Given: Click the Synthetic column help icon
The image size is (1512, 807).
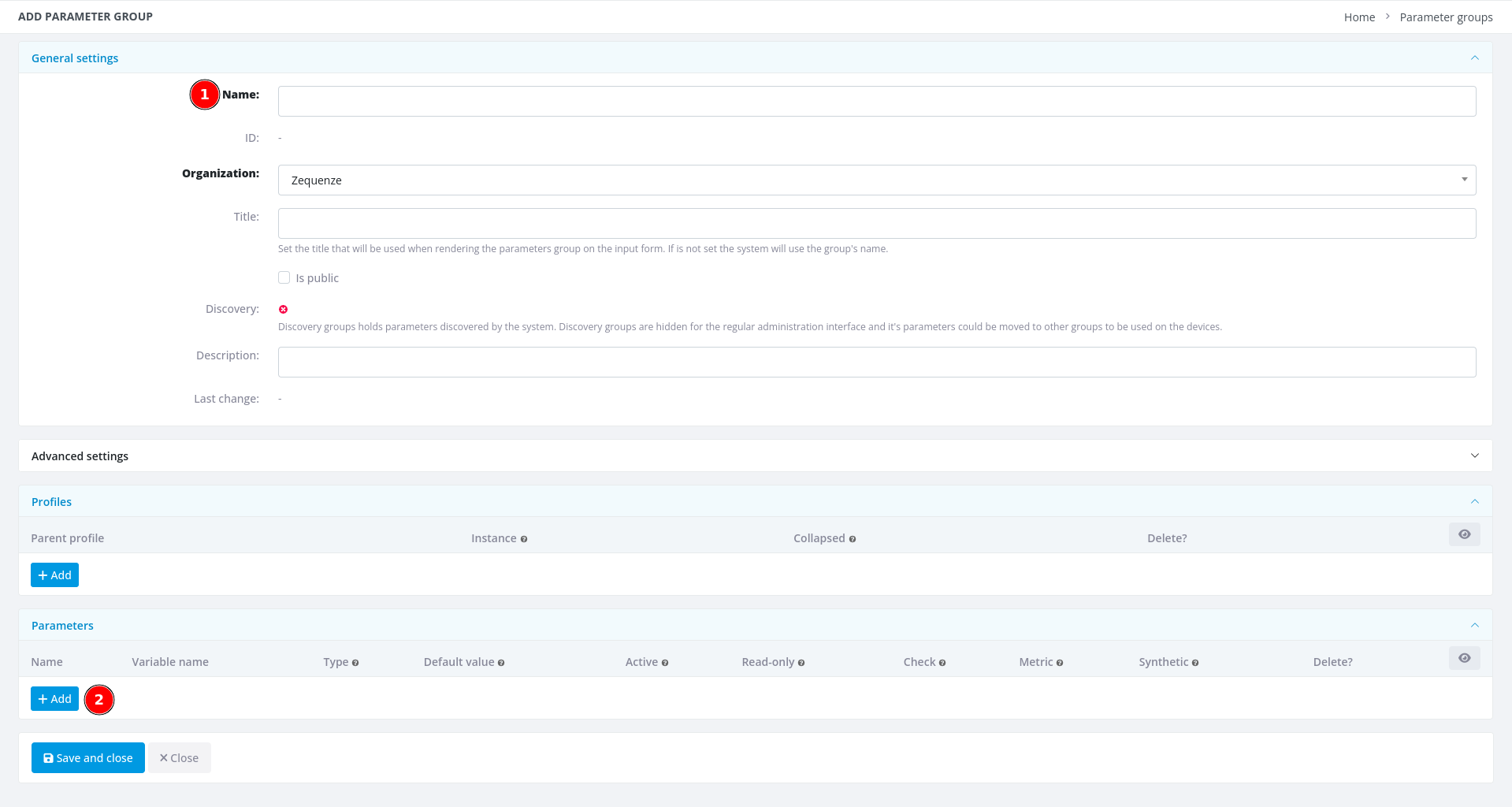Looking at the screenshot, I should click(x=1195, y=663).
